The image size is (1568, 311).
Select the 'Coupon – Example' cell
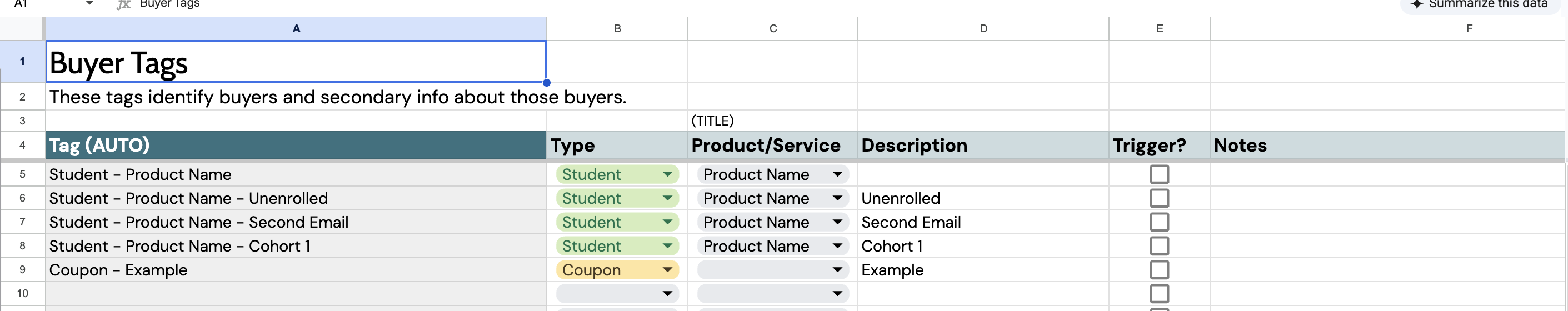click(x=296, y=269)
